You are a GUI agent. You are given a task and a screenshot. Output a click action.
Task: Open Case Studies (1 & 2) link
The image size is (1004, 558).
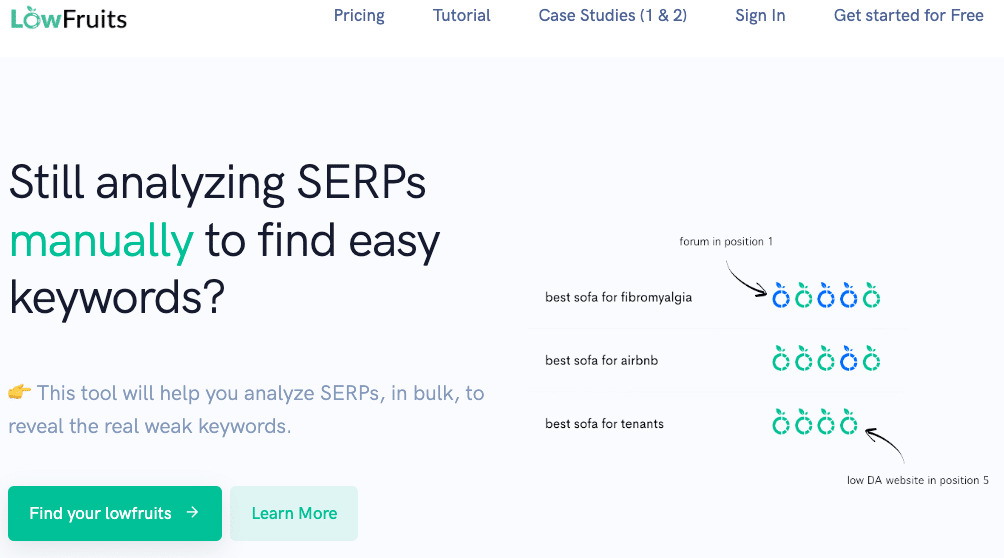coord(612,15)
